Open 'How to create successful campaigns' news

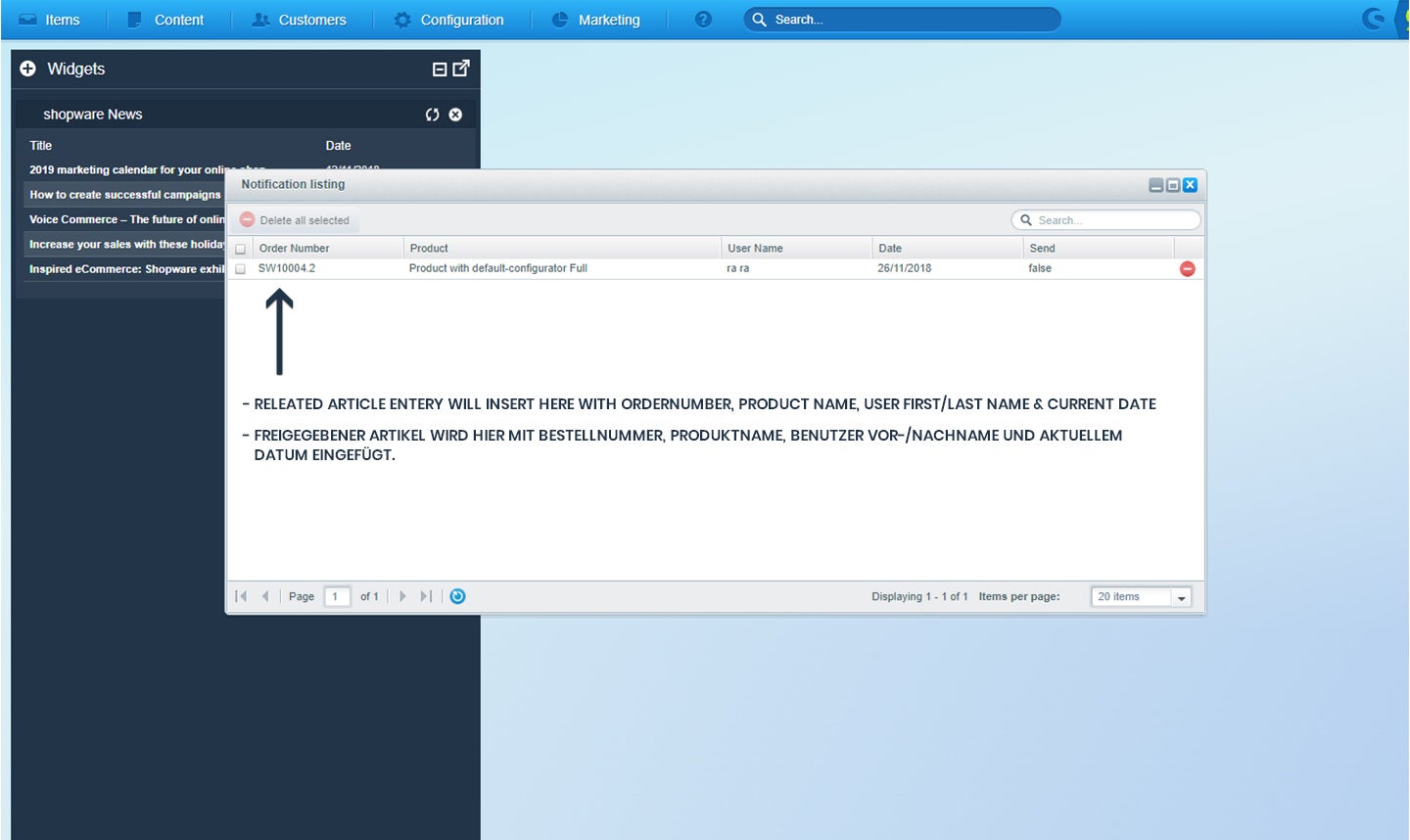click(x=124, y=195)
